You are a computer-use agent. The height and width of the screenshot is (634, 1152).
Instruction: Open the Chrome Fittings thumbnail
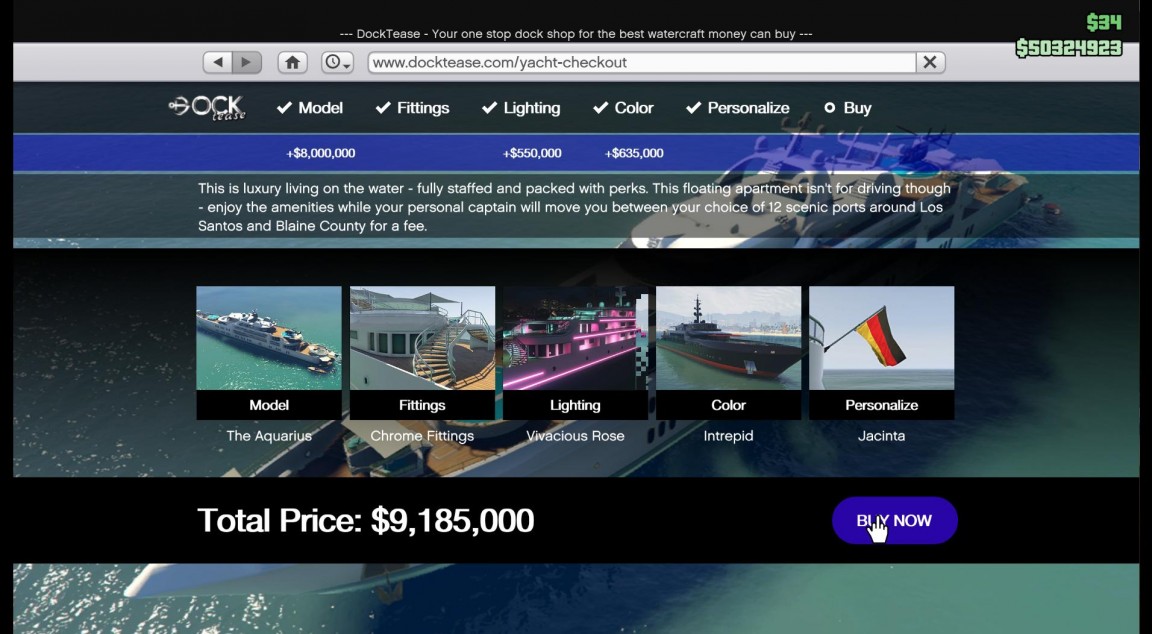coord(422,338)
